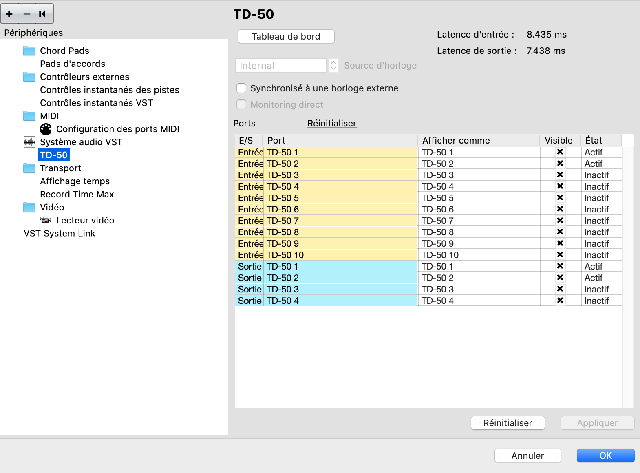Click the output latency value 7.438 ms

pos(546,51)
